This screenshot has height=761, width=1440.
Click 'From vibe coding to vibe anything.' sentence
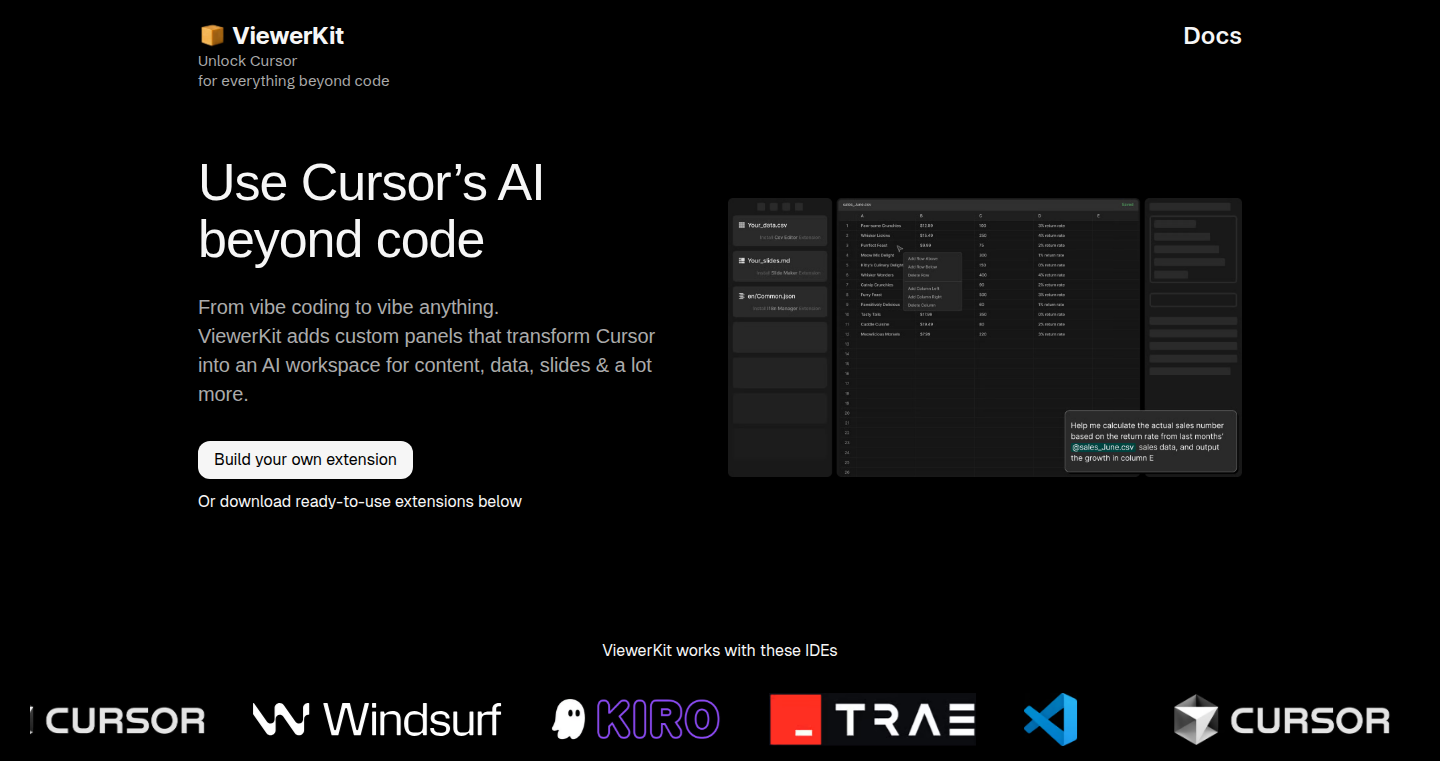click(x=348, y=307)
